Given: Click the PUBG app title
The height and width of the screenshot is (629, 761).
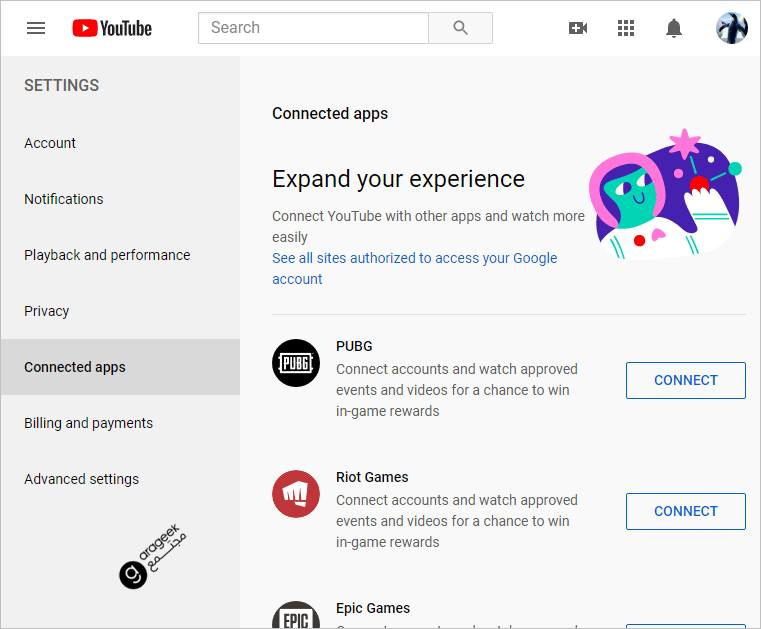Looking at the screenshot, I should point(354,346).
